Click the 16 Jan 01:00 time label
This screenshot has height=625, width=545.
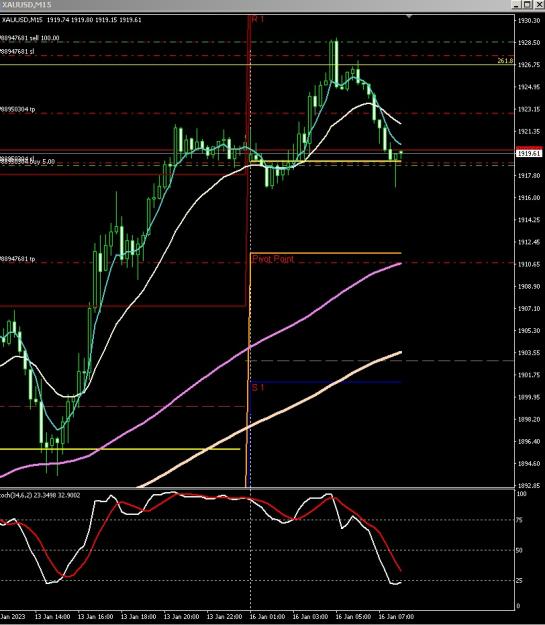[x=267, y=617]
